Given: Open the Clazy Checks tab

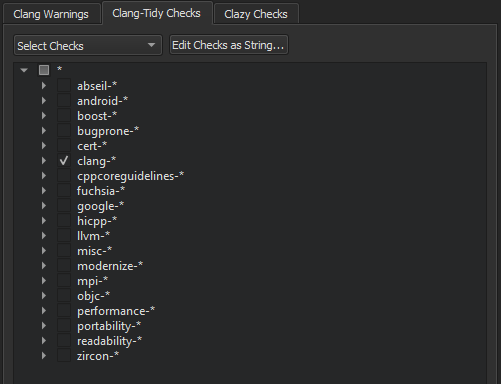Looking at the screenshot, I should [256, 14].
